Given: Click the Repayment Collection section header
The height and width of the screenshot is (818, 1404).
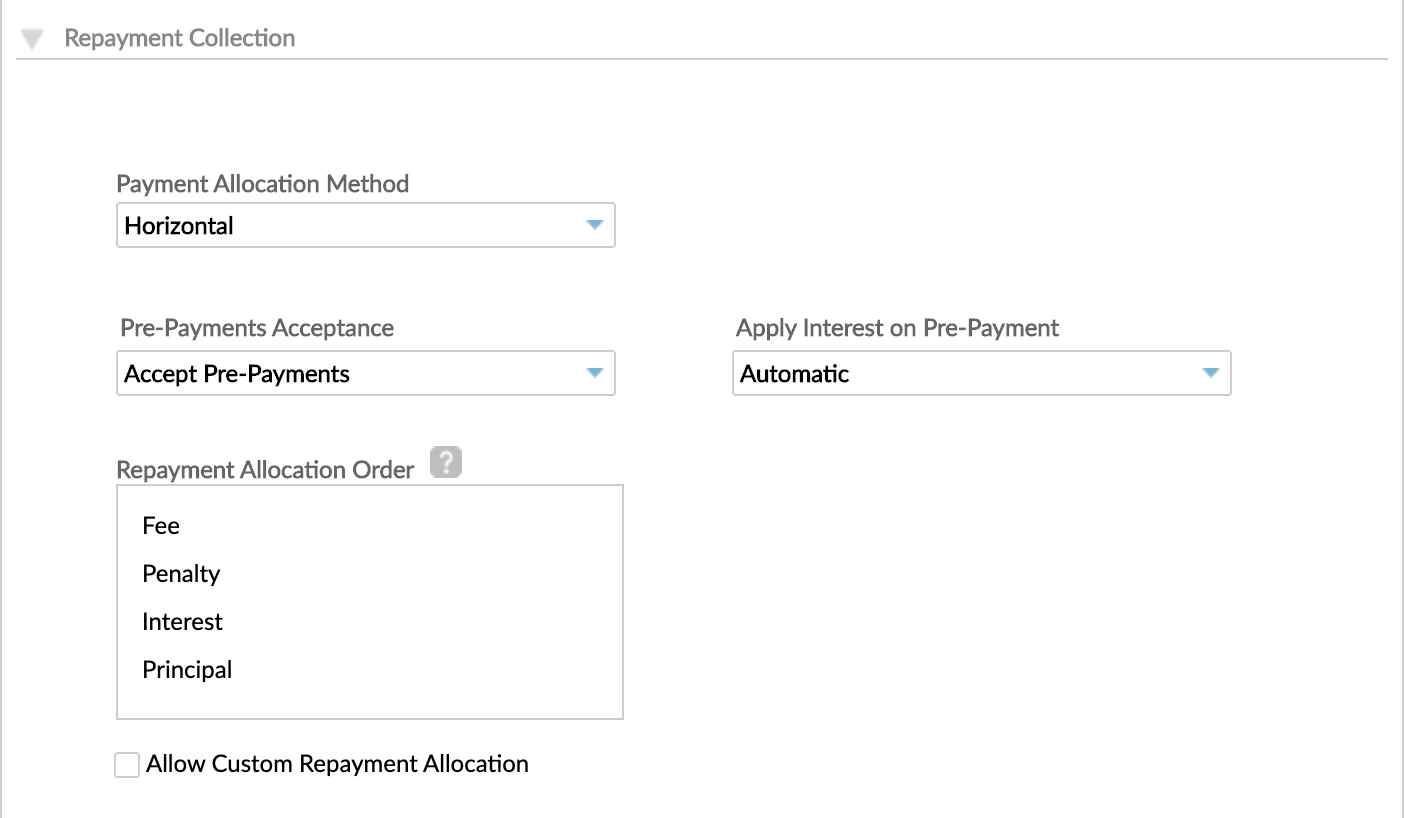Looking at the screenshot, I should (x=180, y=37).
